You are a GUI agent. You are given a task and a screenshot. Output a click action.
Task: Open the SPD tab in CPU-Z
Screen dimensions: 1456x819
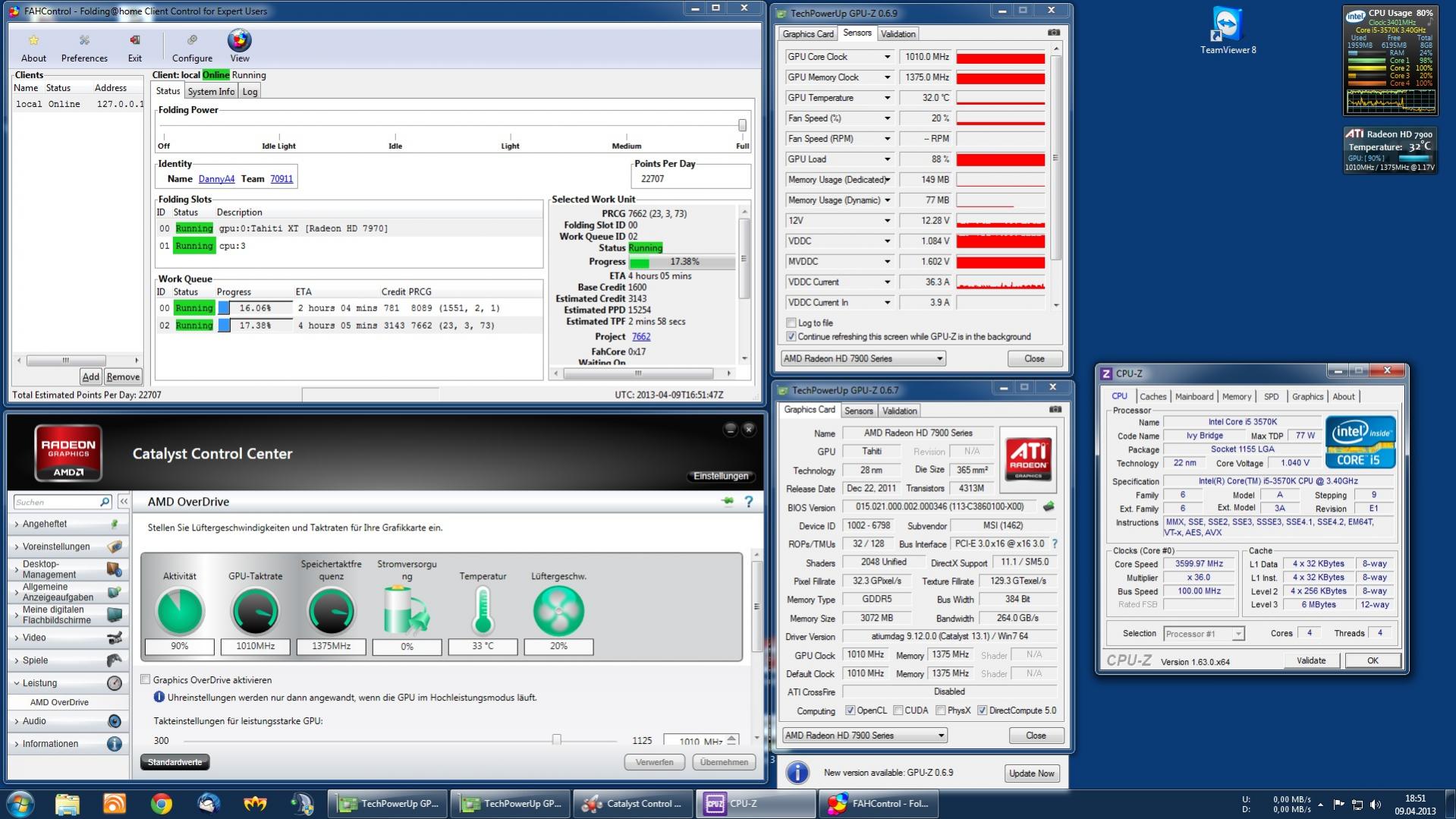click(1272, 396)
